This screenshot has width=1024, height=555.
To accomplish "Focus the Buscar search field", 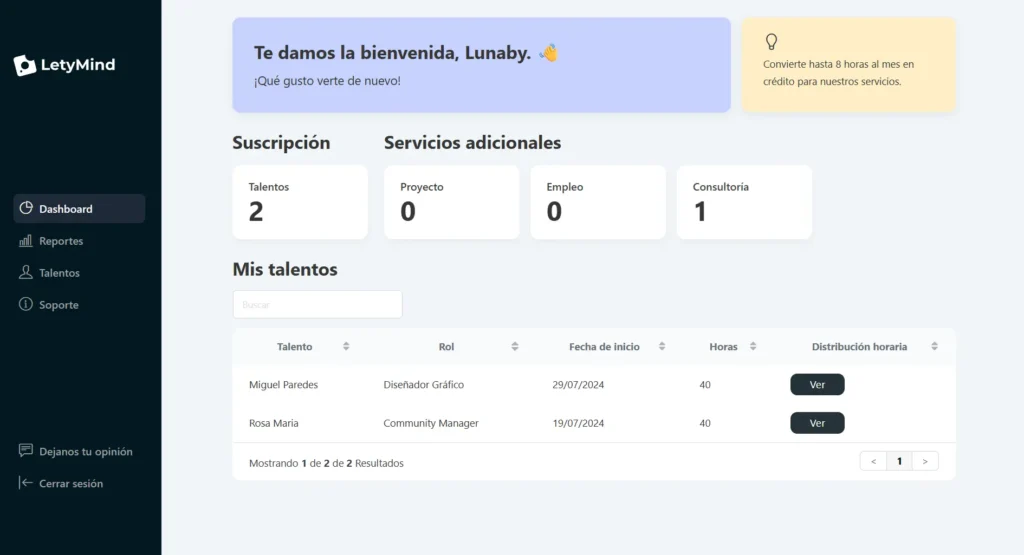I will tap(317, 304).
